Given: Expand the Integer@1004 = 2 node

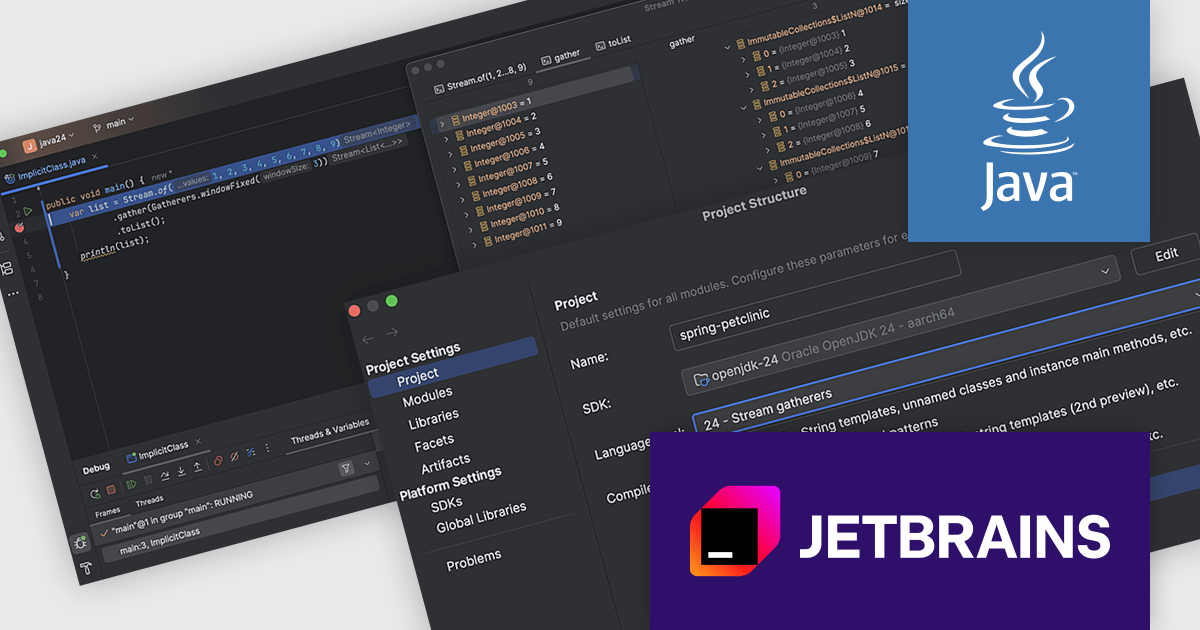Looking at the screenshot, I should [446, 139].
